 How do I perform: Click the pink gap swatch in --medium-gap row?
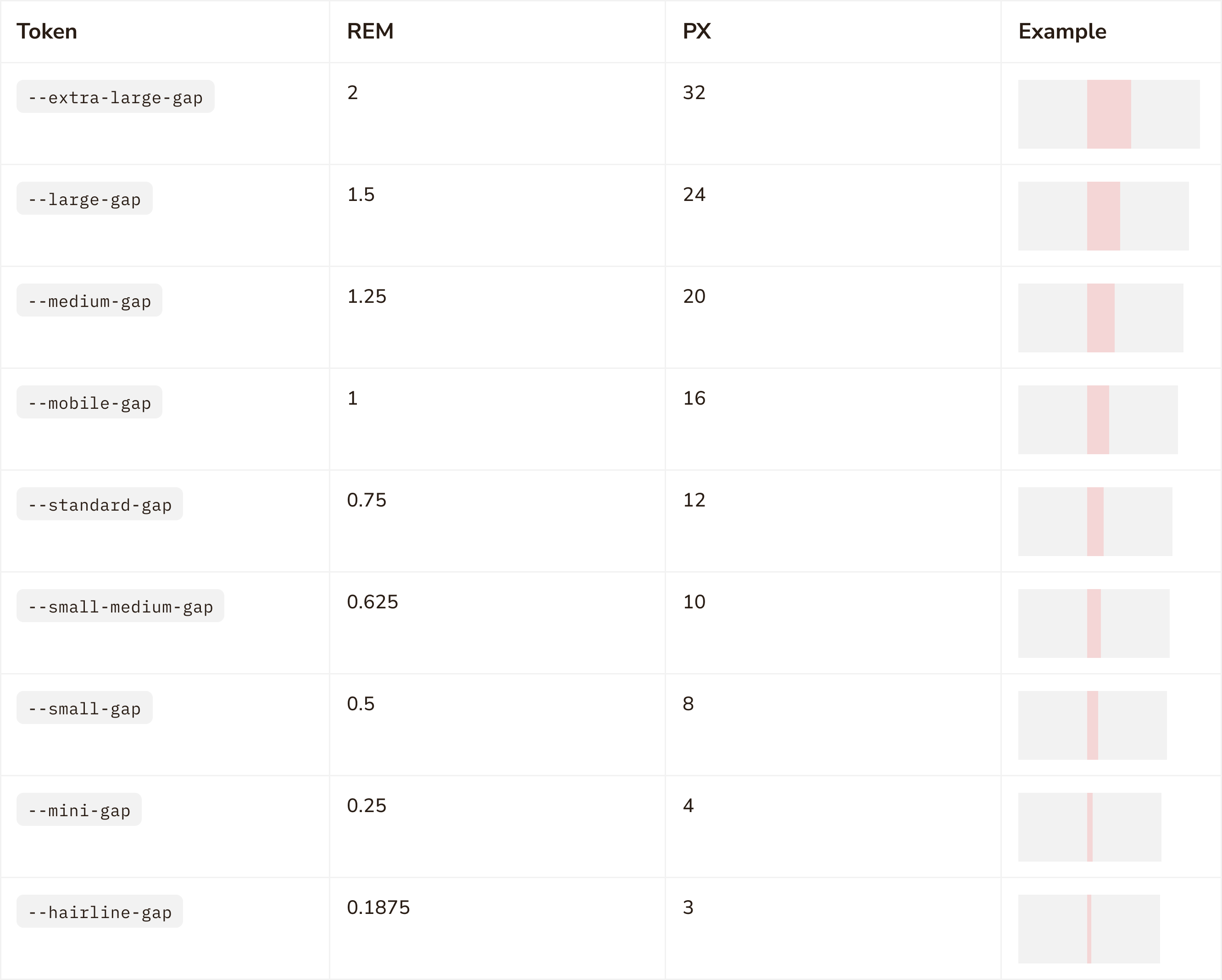1100,318
